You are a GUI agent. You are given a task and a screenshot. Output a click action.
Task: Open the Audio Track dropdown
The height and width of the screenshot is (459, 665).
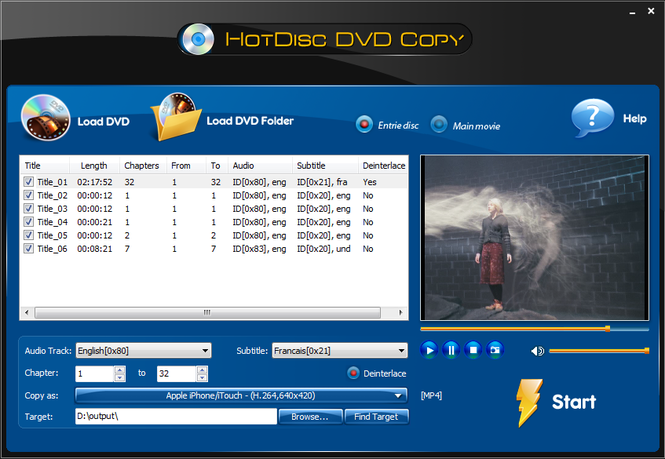[143, 351]
